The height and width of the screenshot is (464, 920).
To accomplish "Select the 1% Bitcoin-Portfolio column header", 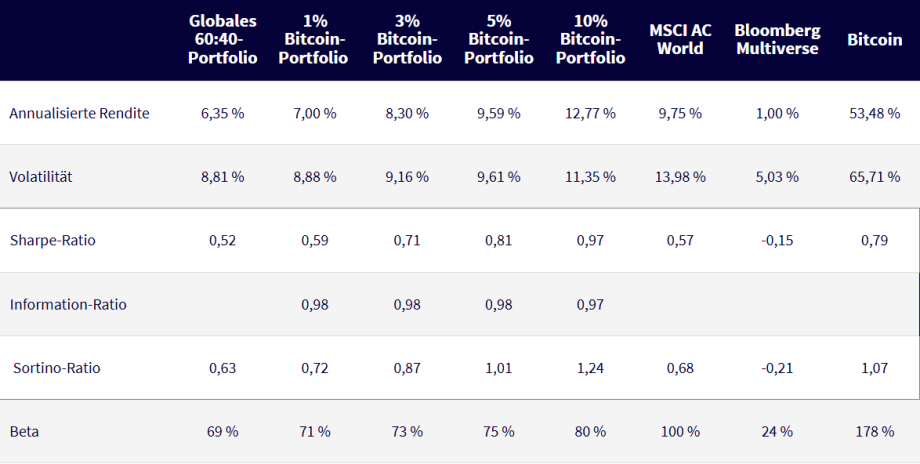I will 313,40.
